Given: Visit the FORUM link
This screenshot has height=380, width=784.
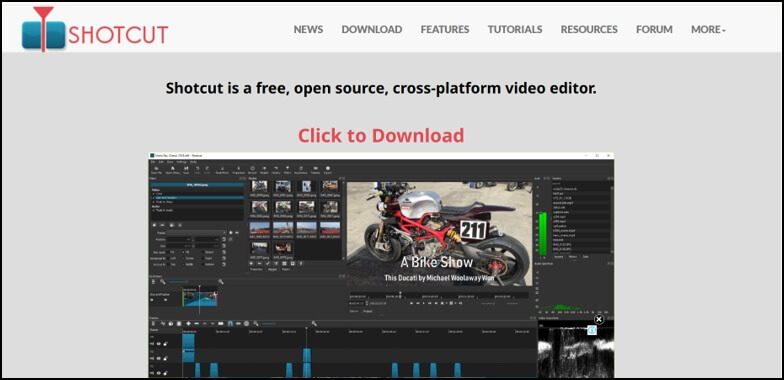Looking at the screenshot, I should coord(654,30).
